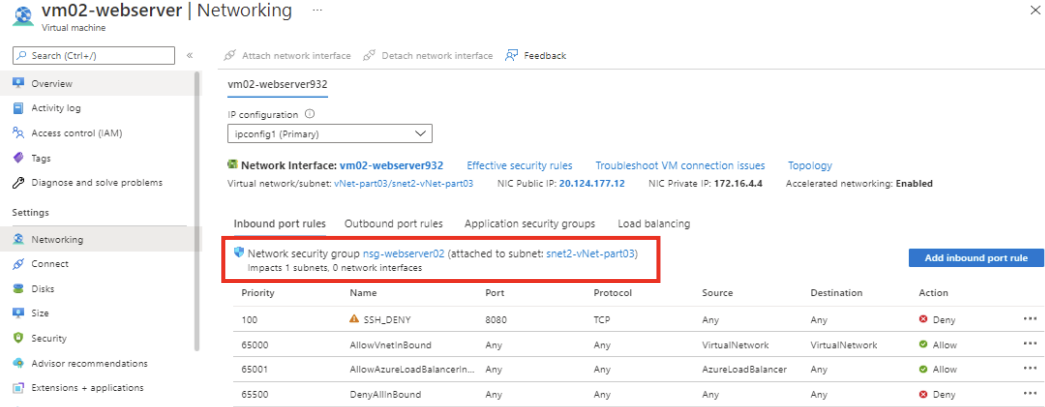The width and height of the screenshot is (1045, 407).
Task: Open Overview in the sidebar menu
Action: pos(52,83)
